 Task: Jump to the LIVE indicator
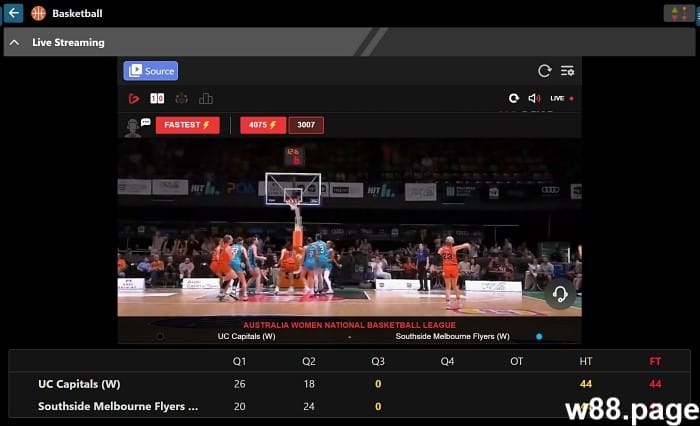tap(562, 98)
